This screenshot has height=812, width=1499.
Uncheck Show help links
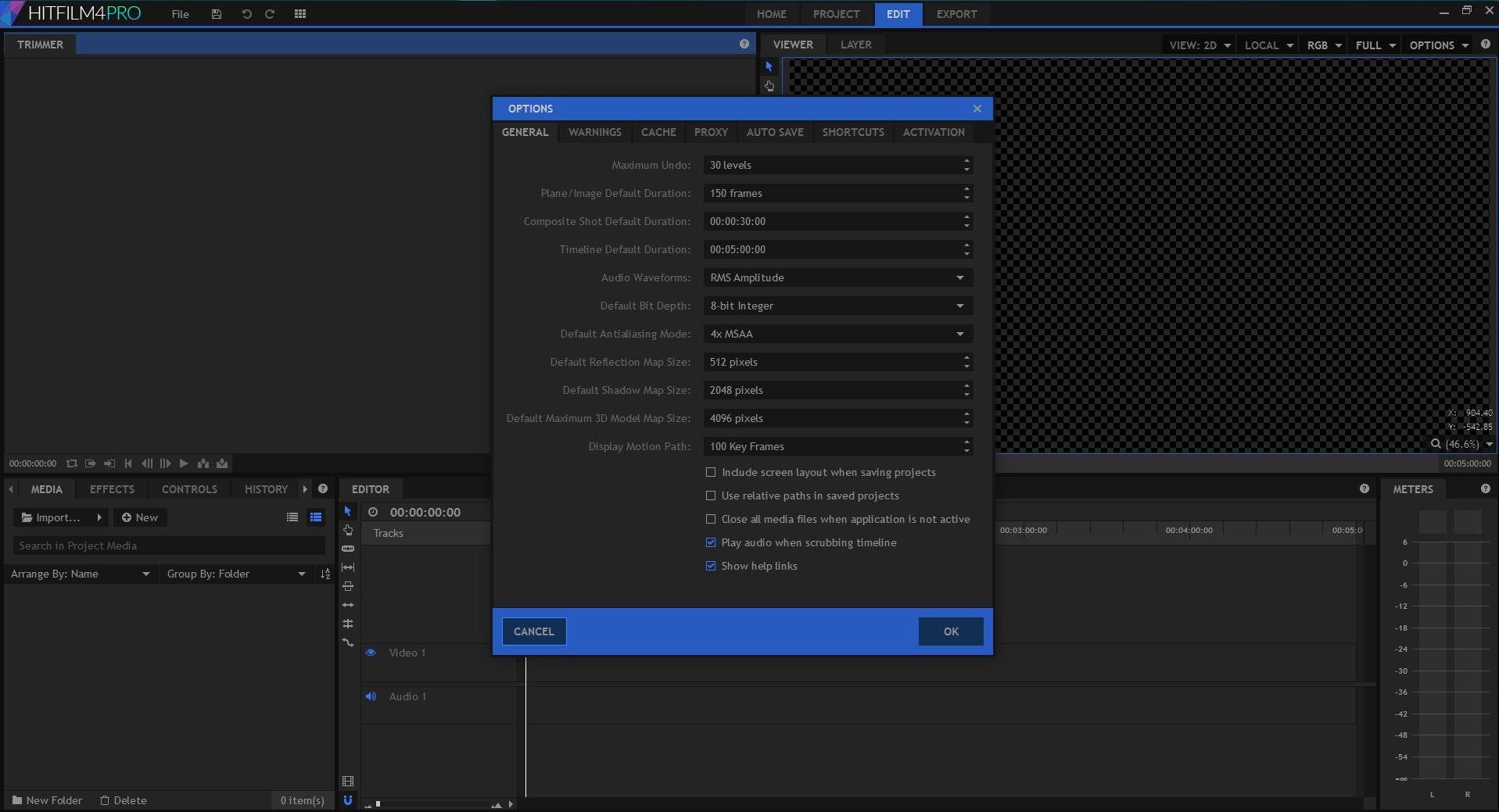pos(711,566)
